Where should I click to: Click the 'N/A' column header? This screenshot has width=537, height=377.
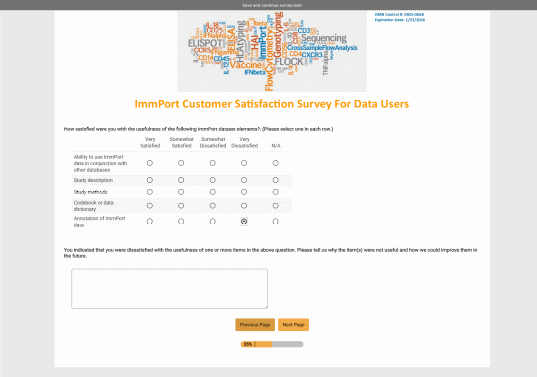[x=276, y=146]
